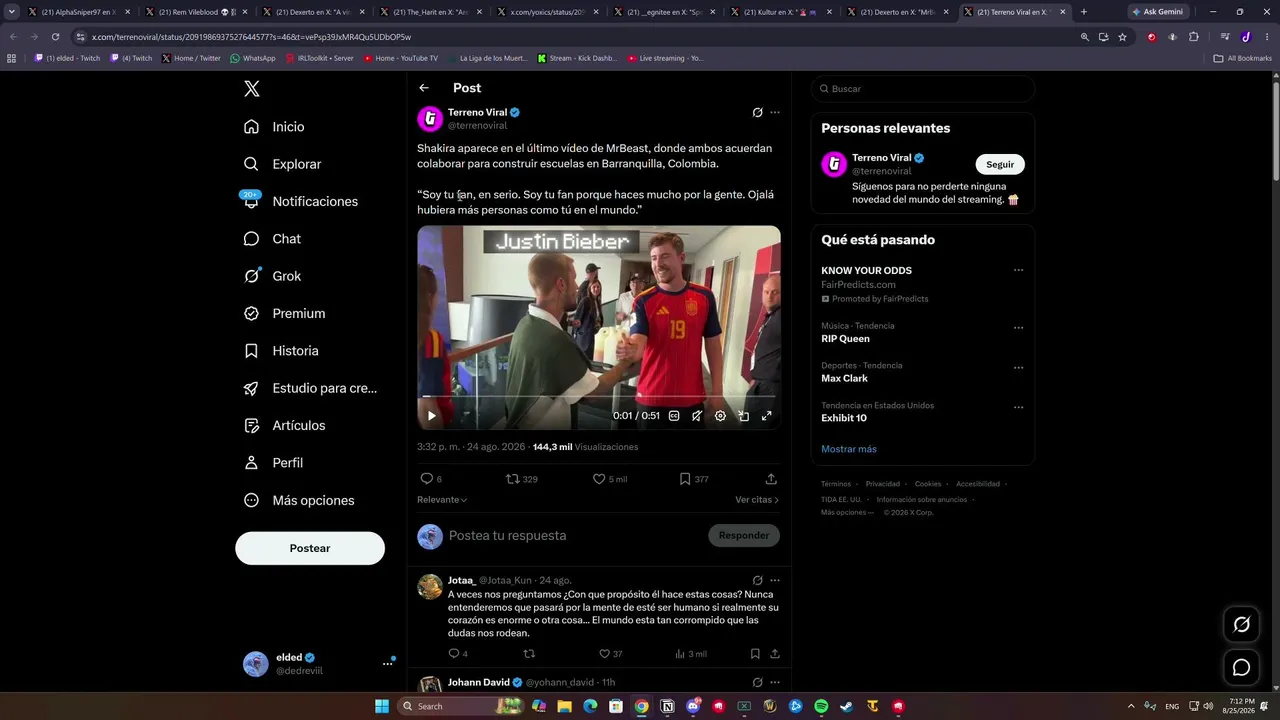Reply to the main post

pyautogui.click(x=430, y=479)
